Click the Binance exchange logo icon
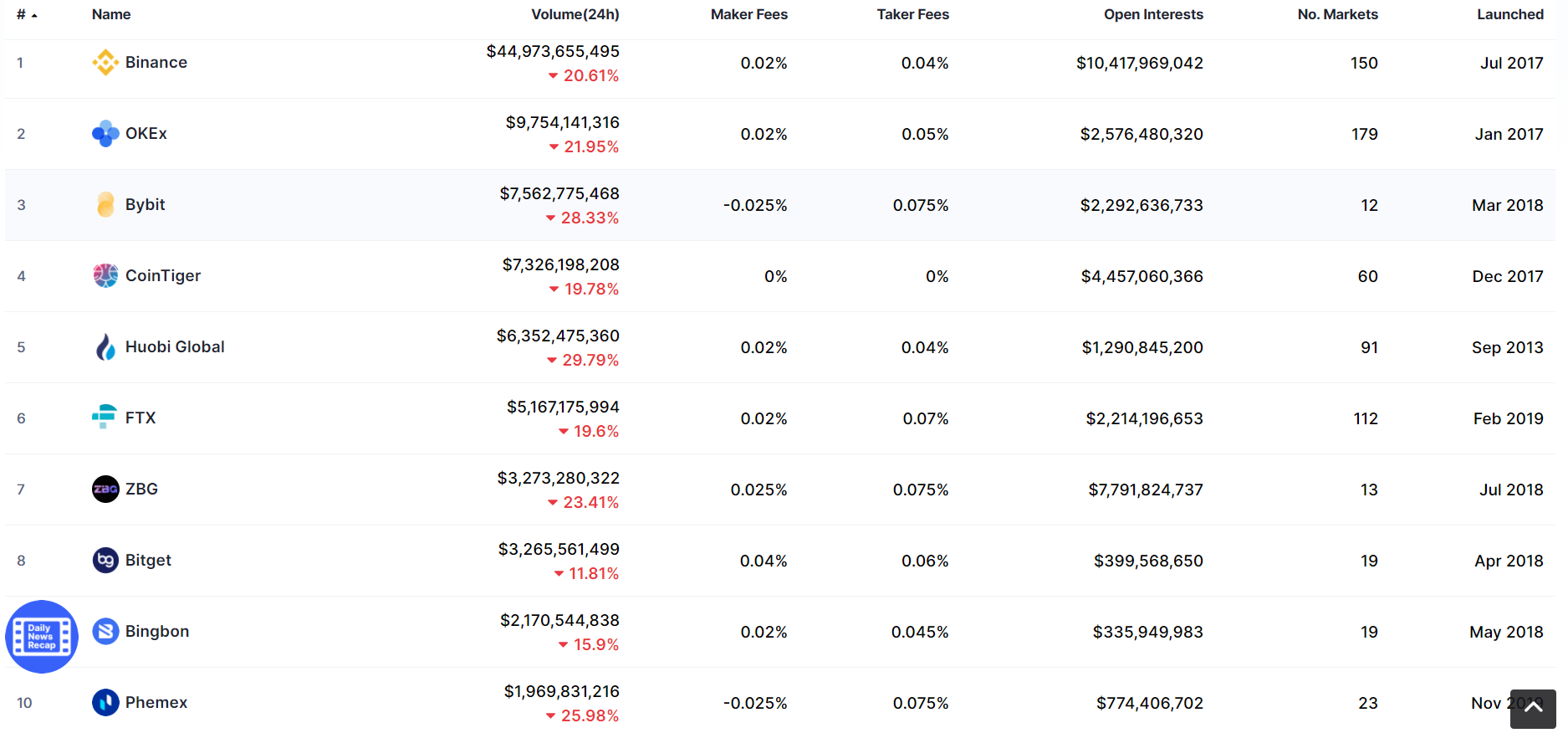Image resolution: width=1568 pixels, height=733 pixels. (x=105, y=63)
